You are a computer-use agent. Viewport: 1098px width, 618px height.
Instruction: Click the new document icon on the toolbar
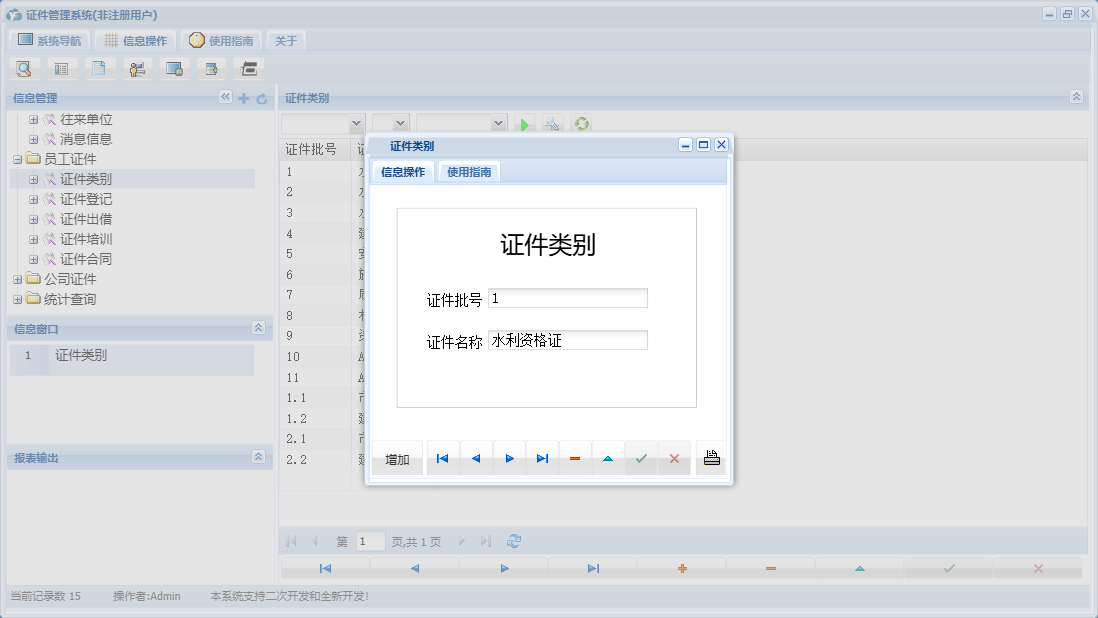(100, 68)
